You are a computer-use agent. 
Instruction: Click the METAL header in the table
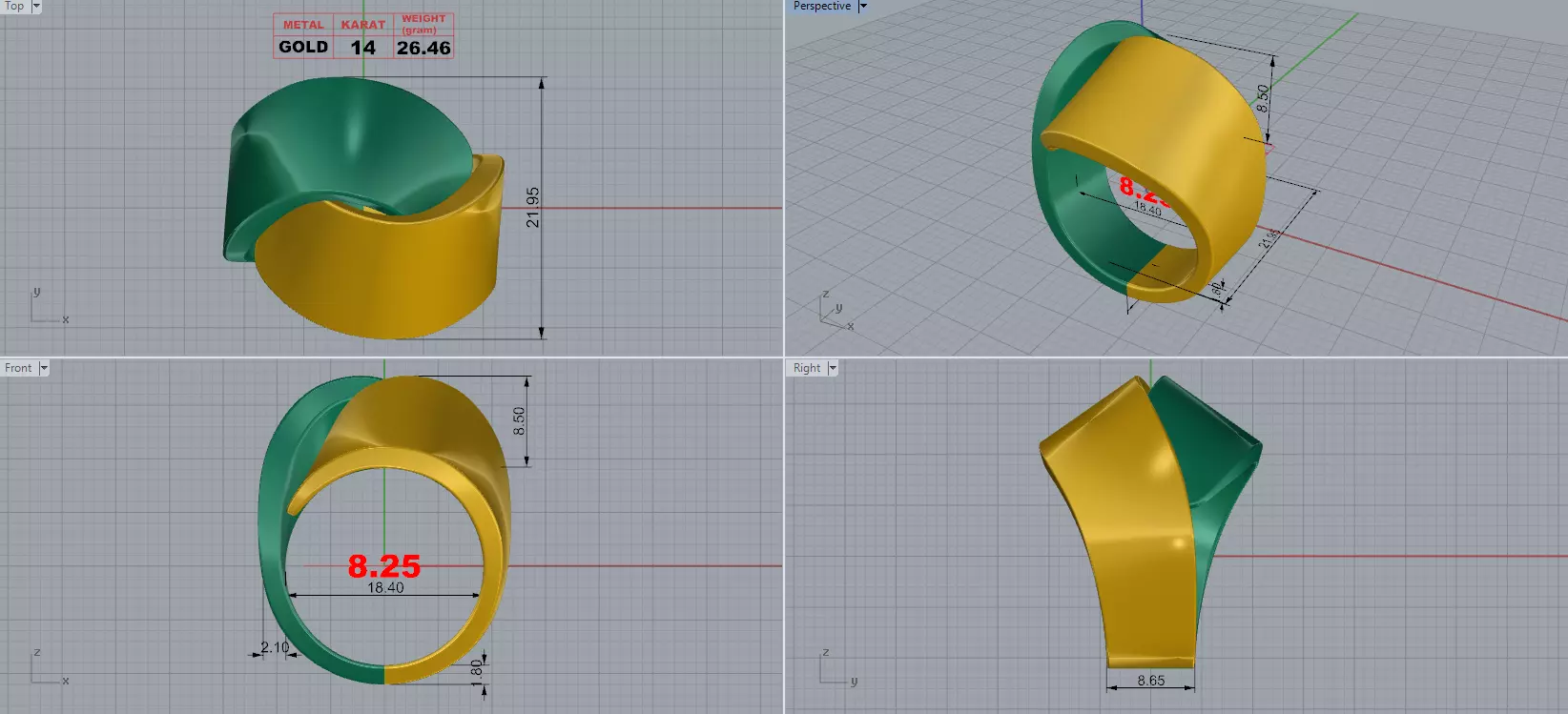[303, 25]
